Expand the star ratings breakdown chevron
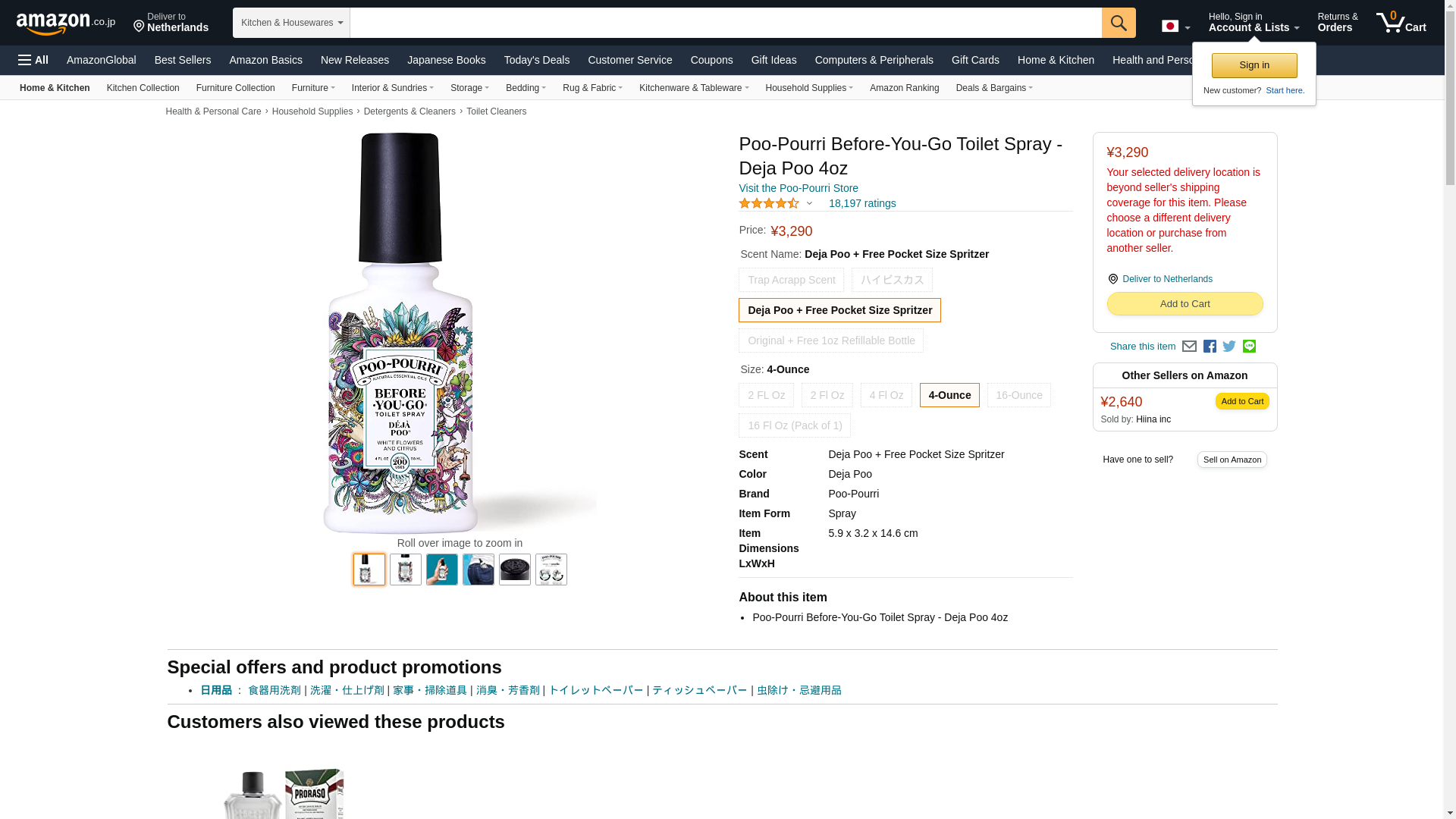Image resolution: width=1456 pixels, height=819 pixels. [x=809, y=203]
